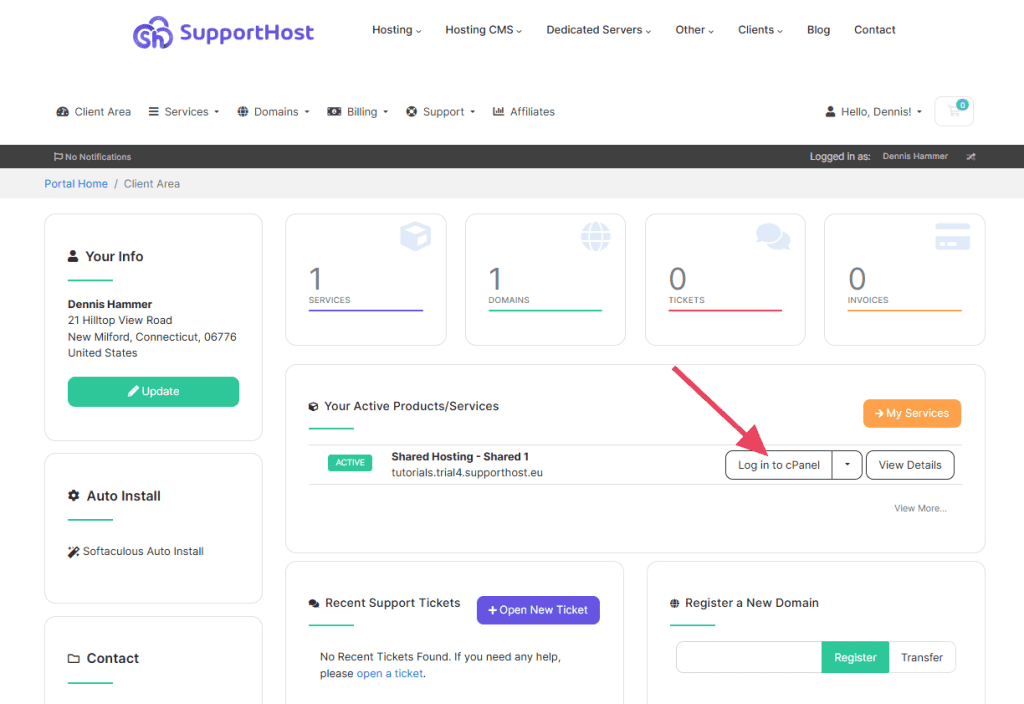The height and width of the screenshot is (704, 1024).
Task: Click the globe icon beside Register a New Domain
Action: tap(675, 603)
